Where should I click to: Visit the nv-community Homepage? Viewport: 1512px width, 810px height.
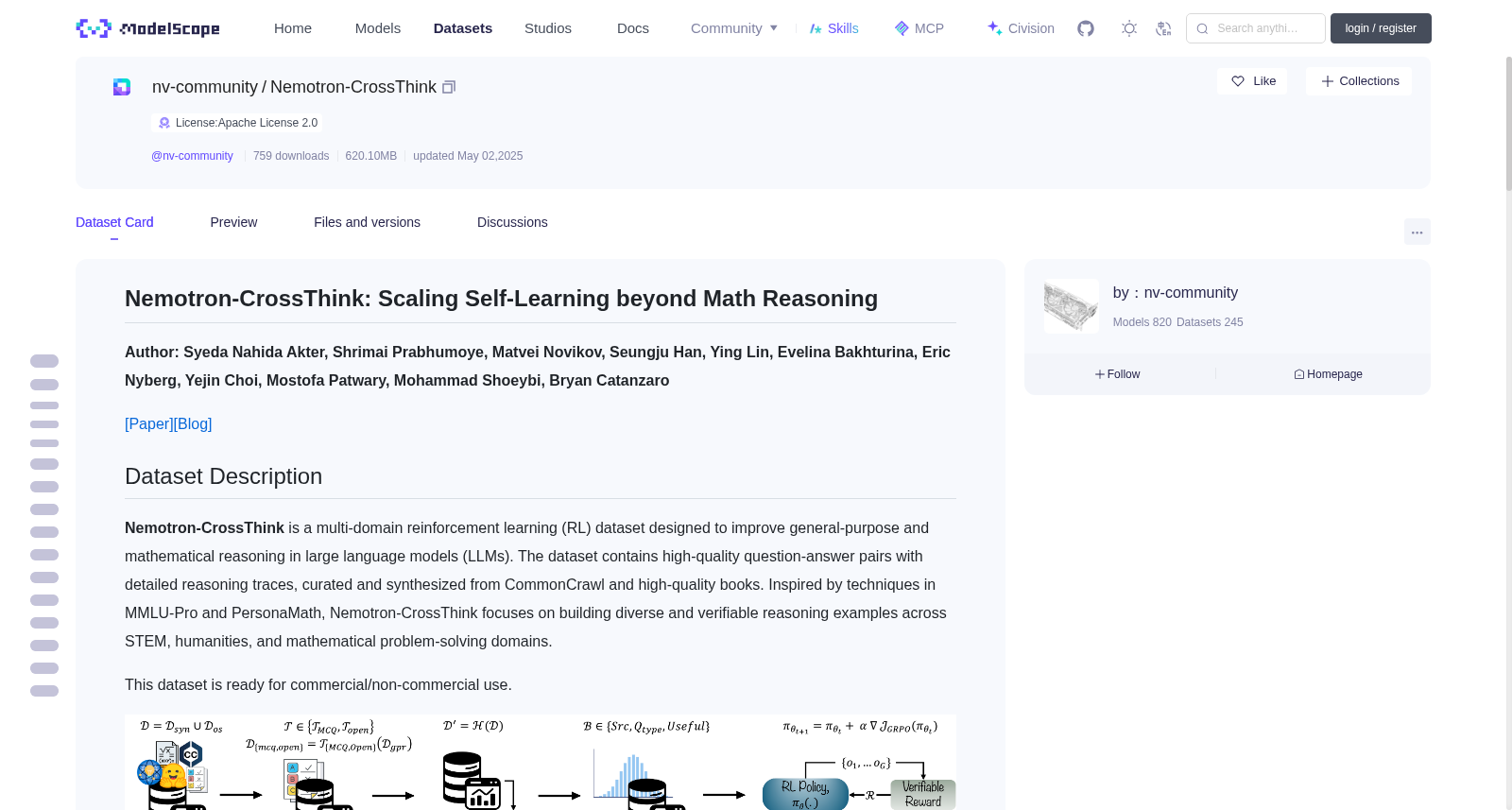tap(1329, 374)
